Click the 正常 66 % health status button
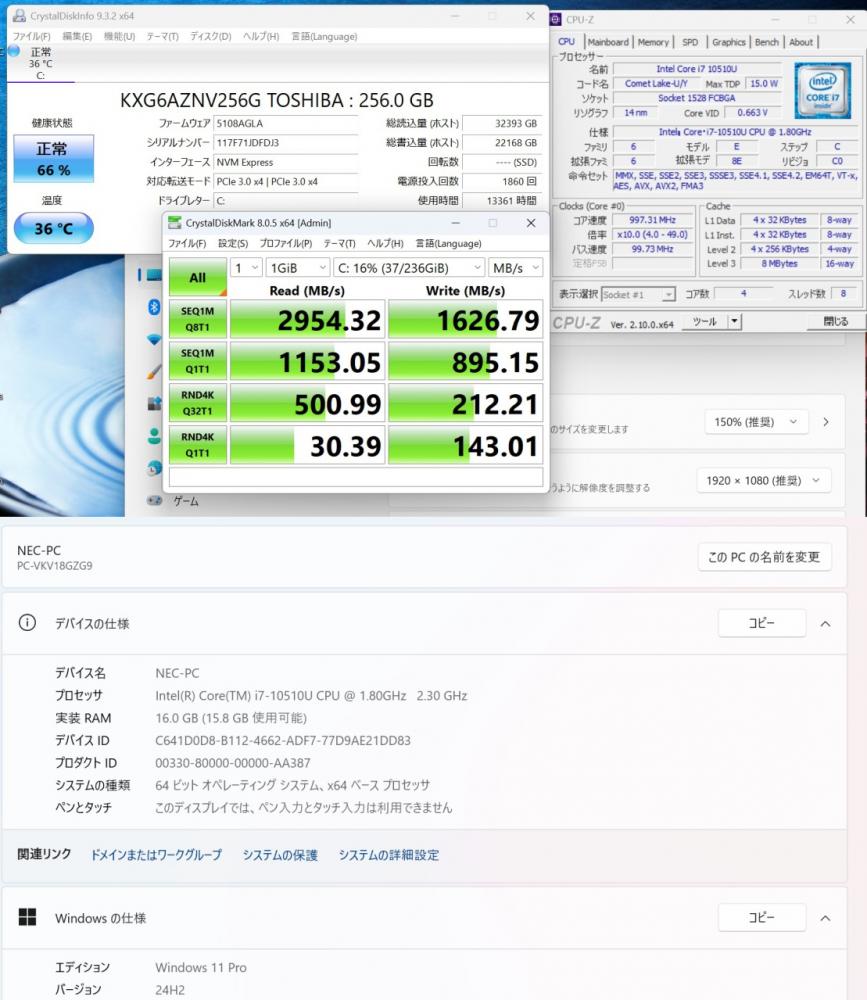This screenshot has height=1000, width=867. point(54,159)
